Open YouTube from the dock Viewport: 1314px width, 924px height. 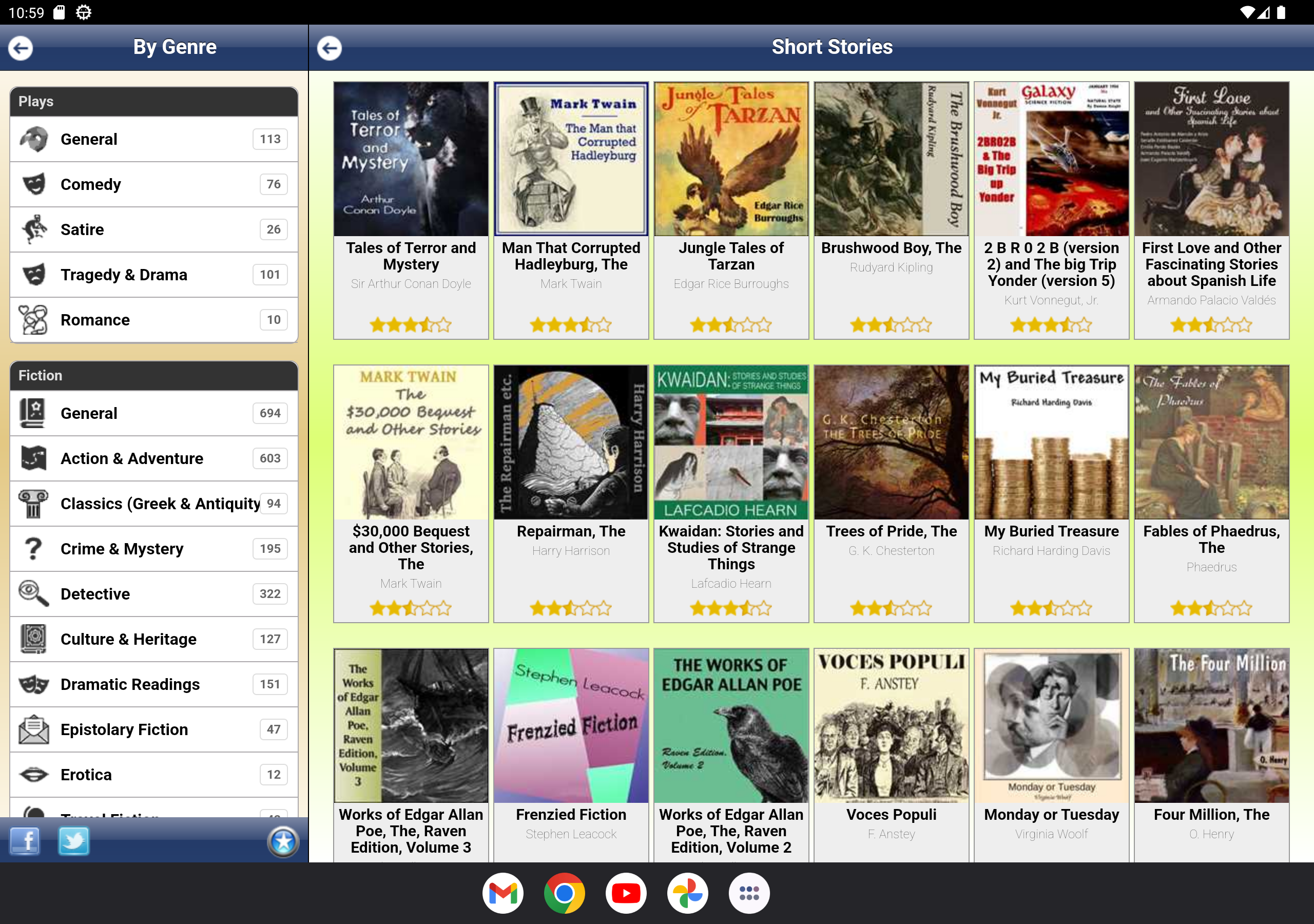626,893
